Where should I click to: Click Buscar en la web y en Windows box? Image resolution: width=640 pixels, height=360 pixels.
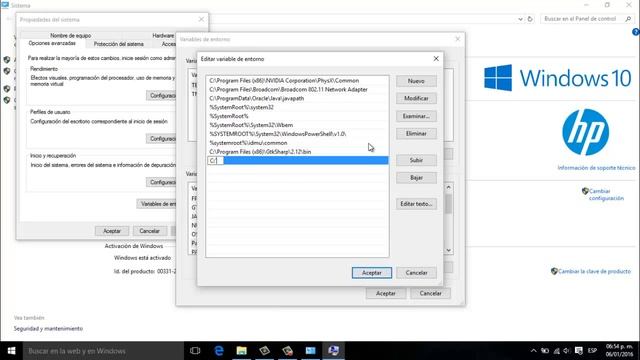point(103,351)
